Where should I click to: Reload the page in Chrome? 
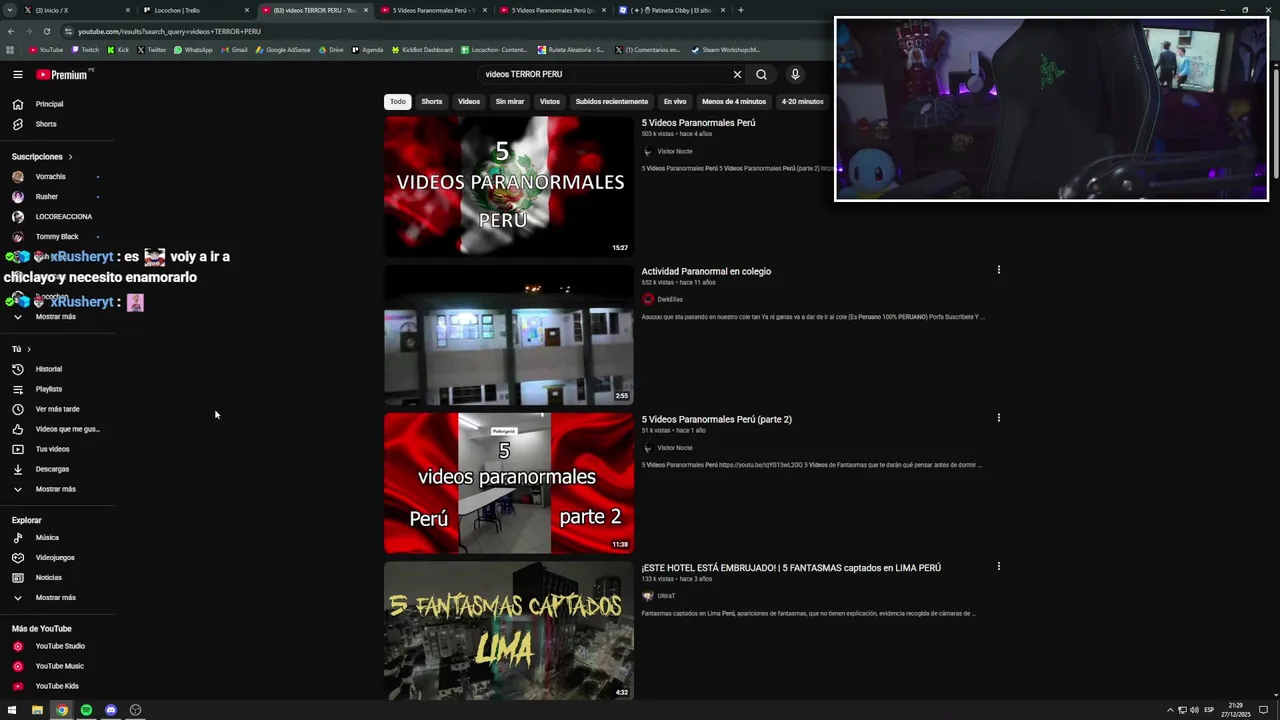pyautogui.click(x=46, y=31)
